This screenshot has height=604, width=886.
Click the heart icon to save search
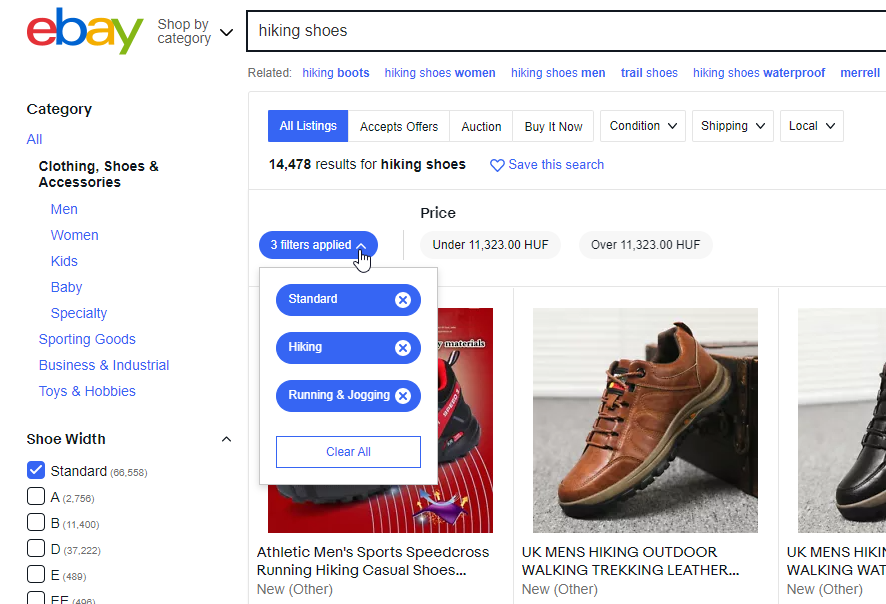pyautogui.click(x=497, y=165)
